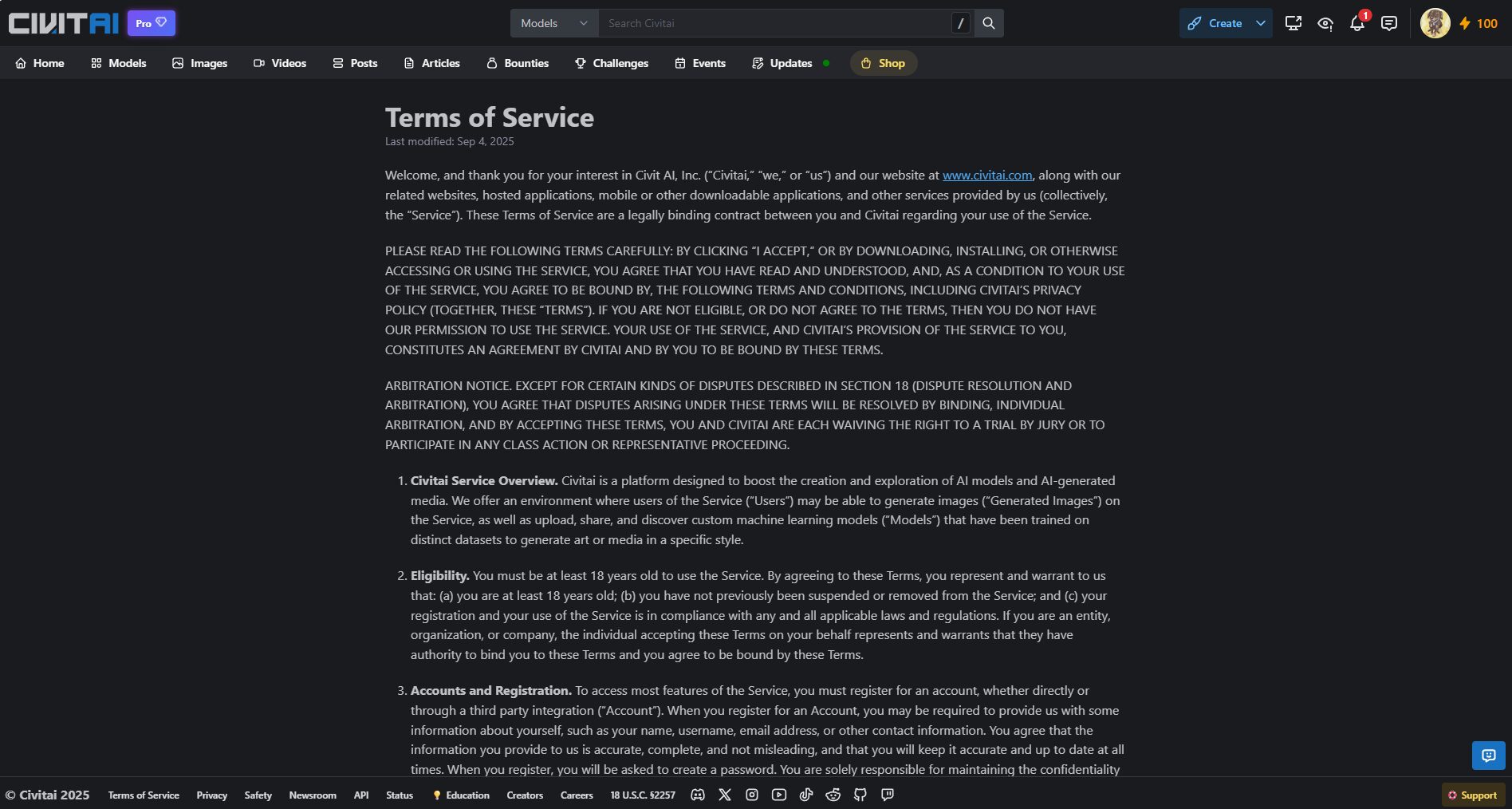Click the Last modified: Sep 4, 2025 text
The image size is (1512, 809).
pos(450,141)
